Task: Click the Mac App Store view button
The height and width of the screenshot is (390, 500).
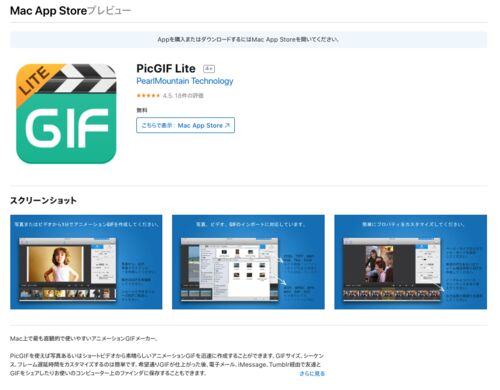Action: click(185, 125)
